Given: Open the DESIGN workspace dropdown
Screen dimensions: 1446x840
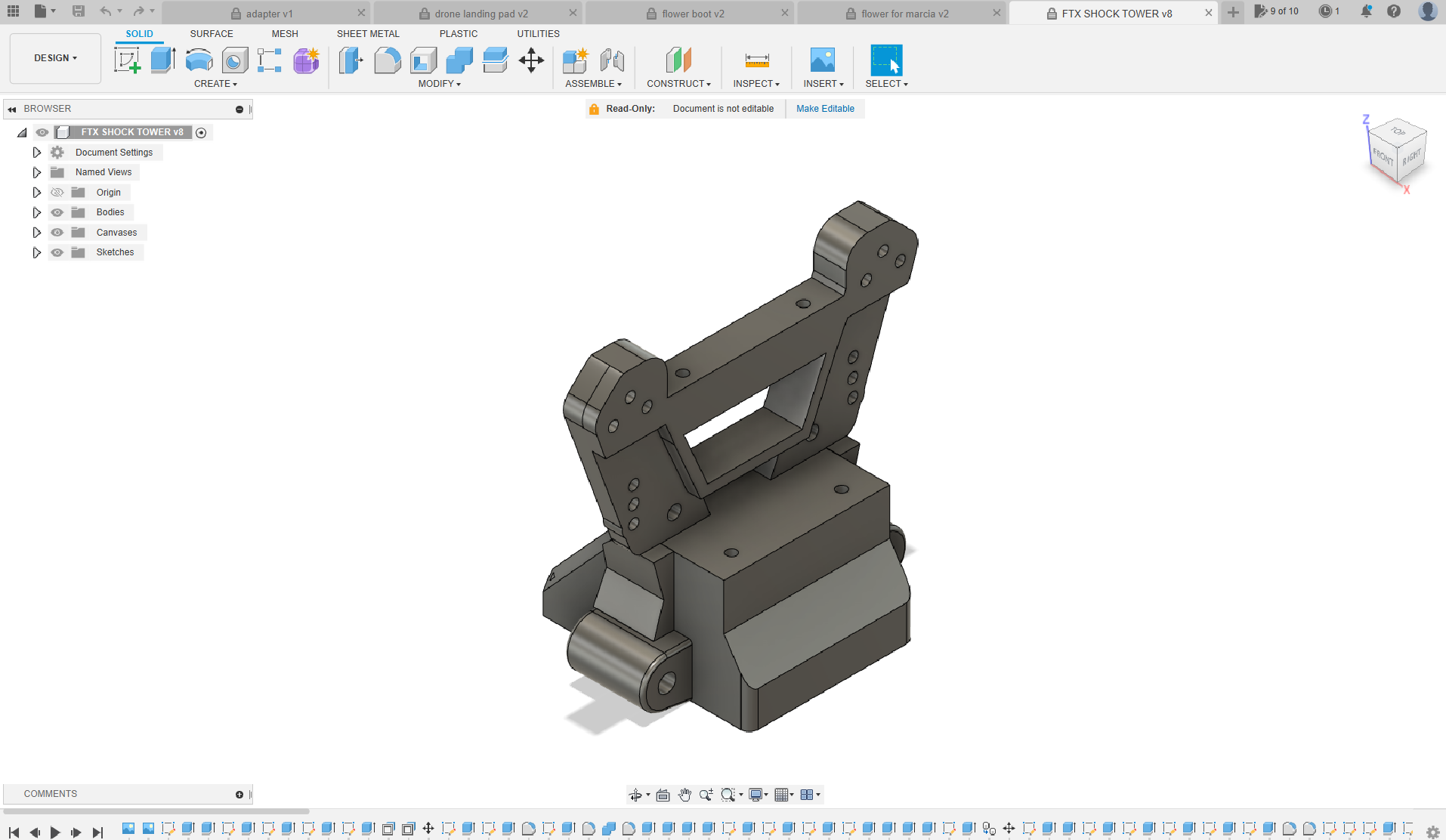Looking at the screenshot, I should 55,58.
